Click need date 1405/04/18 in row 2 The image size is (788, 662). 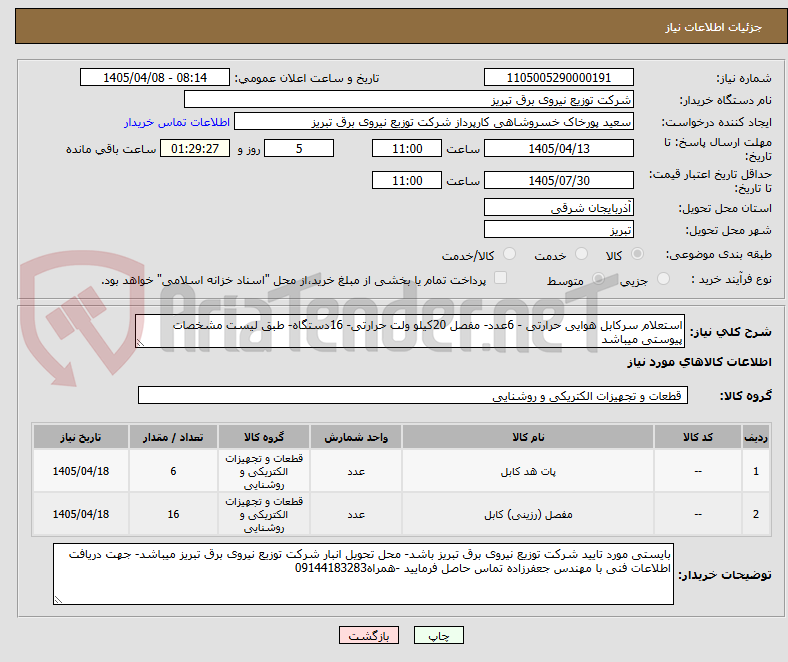80,514
